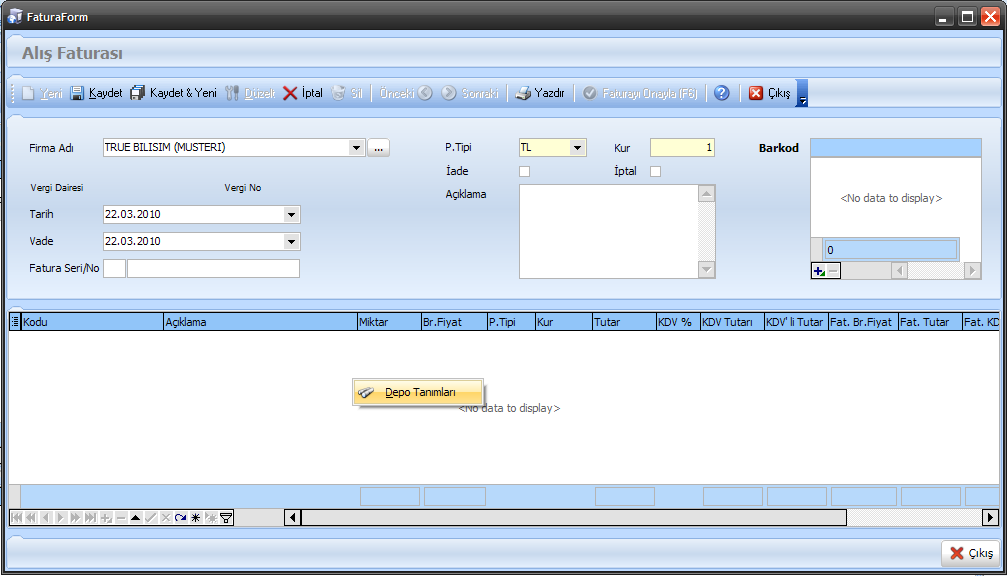Click the Çıkış button at bottom right
The width and height of the screenshot is (1007, 576).
coord(970,553)
